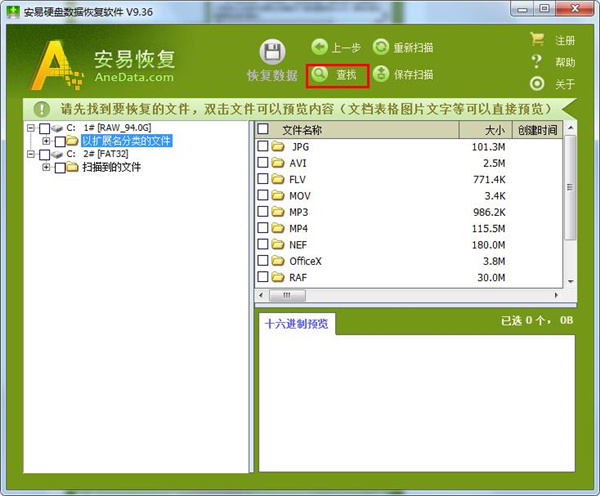Click the 注册 link text
This screenshot has width=600, height=496.
coord(565,41)
